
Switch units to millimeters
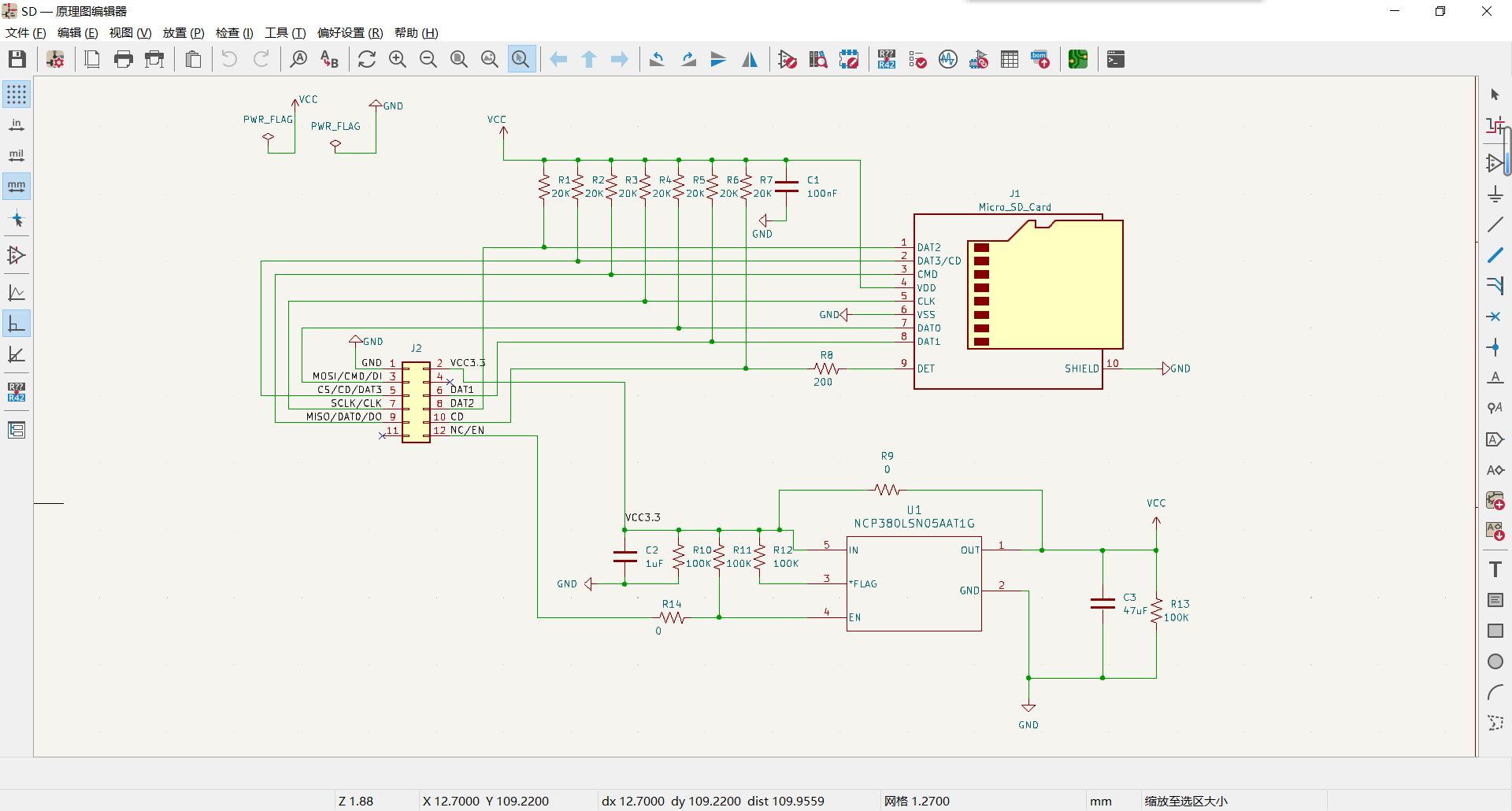click(x=17, y=187)
